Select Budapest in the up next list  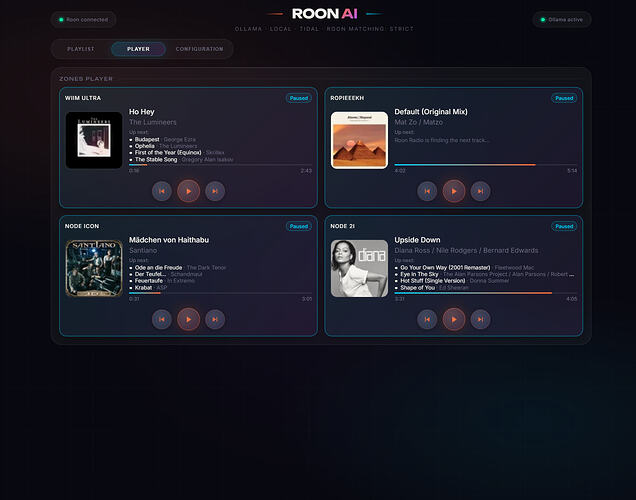[147, 139]
